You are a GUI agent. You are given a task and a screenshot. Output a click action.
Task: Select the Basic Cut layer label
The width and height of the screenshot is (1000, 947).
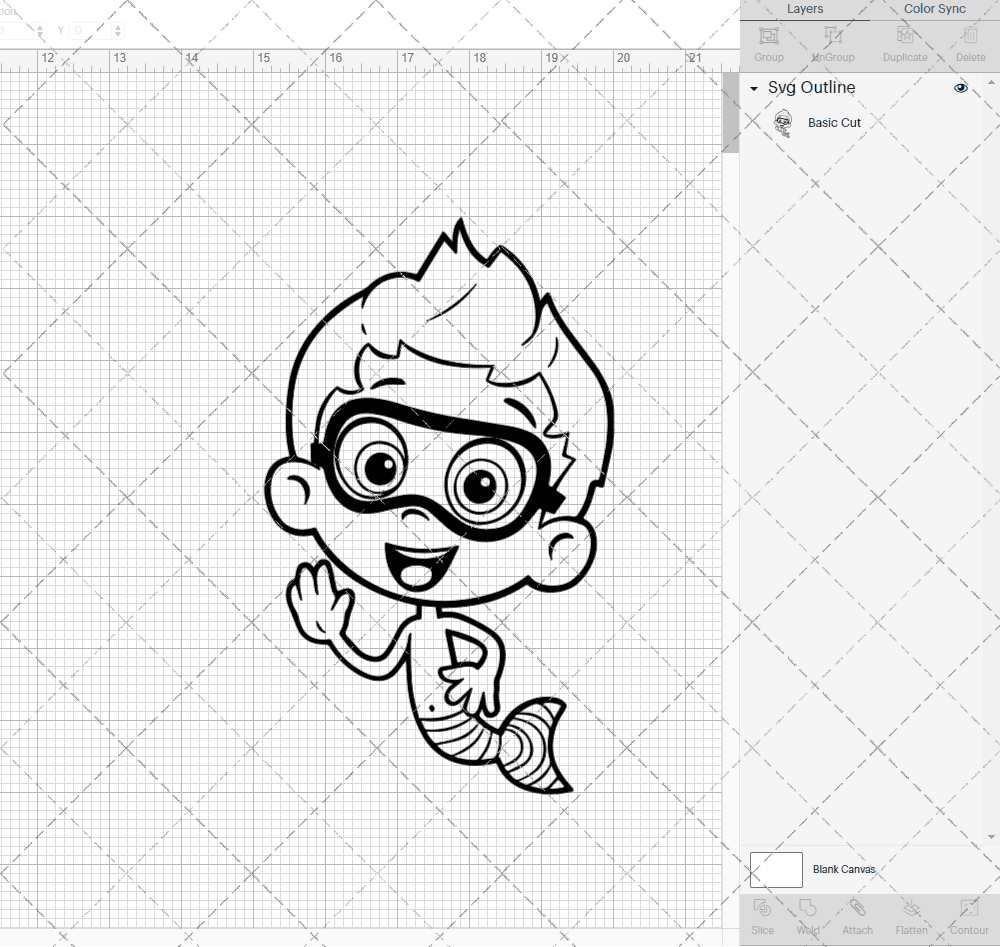pos(834,122)
